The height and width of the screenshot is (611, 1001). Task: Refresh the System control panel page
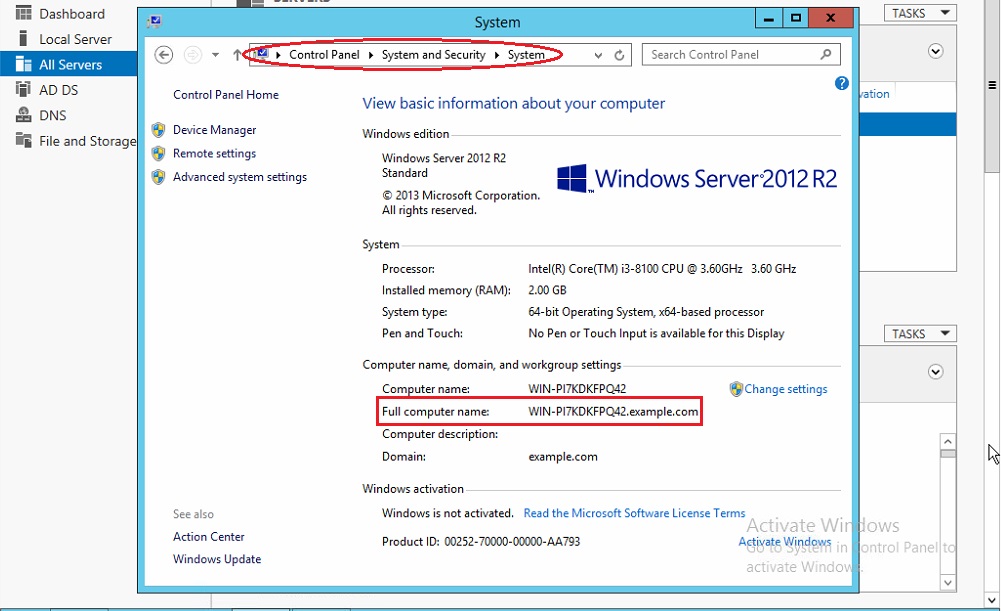coord(619,56)
